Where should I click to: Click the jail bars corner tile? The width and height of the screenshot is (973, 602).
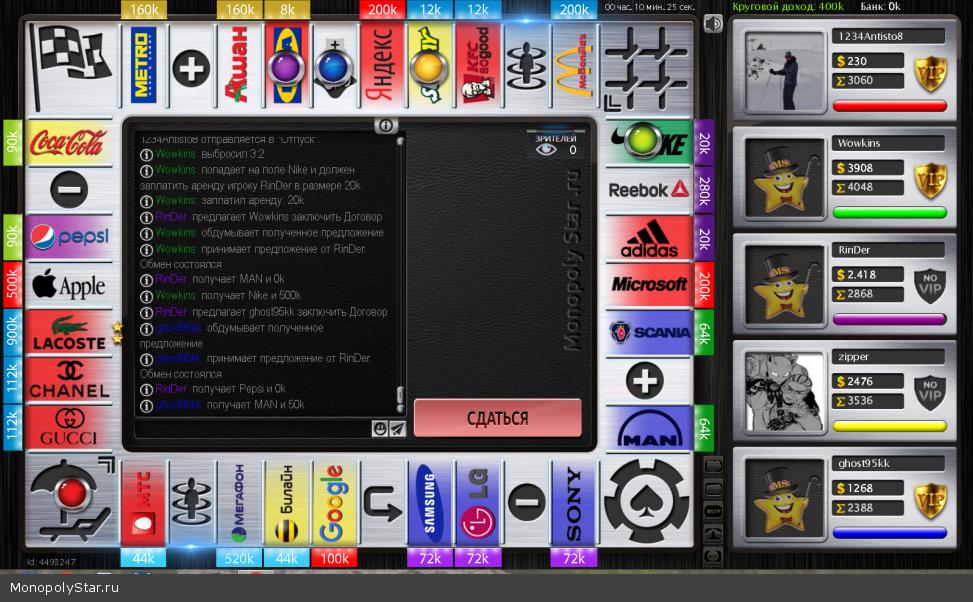pos(647,68)
